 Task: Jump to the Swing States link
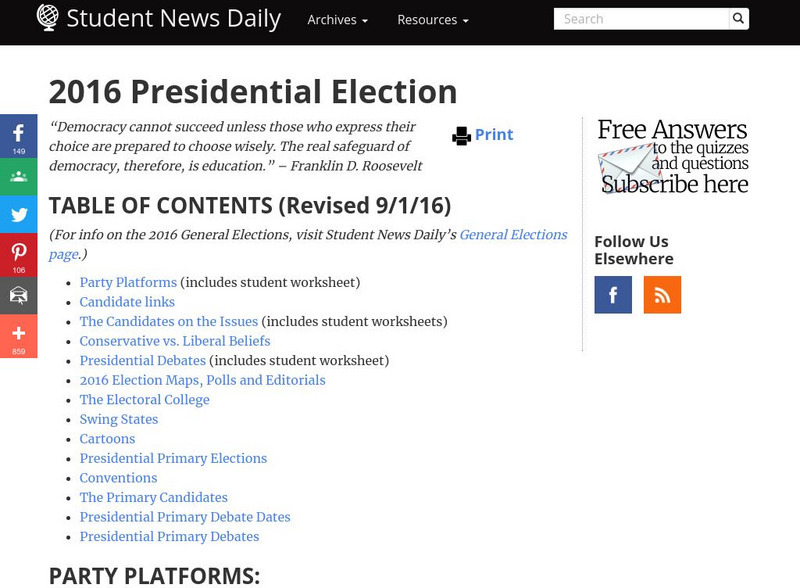point(119,420)
